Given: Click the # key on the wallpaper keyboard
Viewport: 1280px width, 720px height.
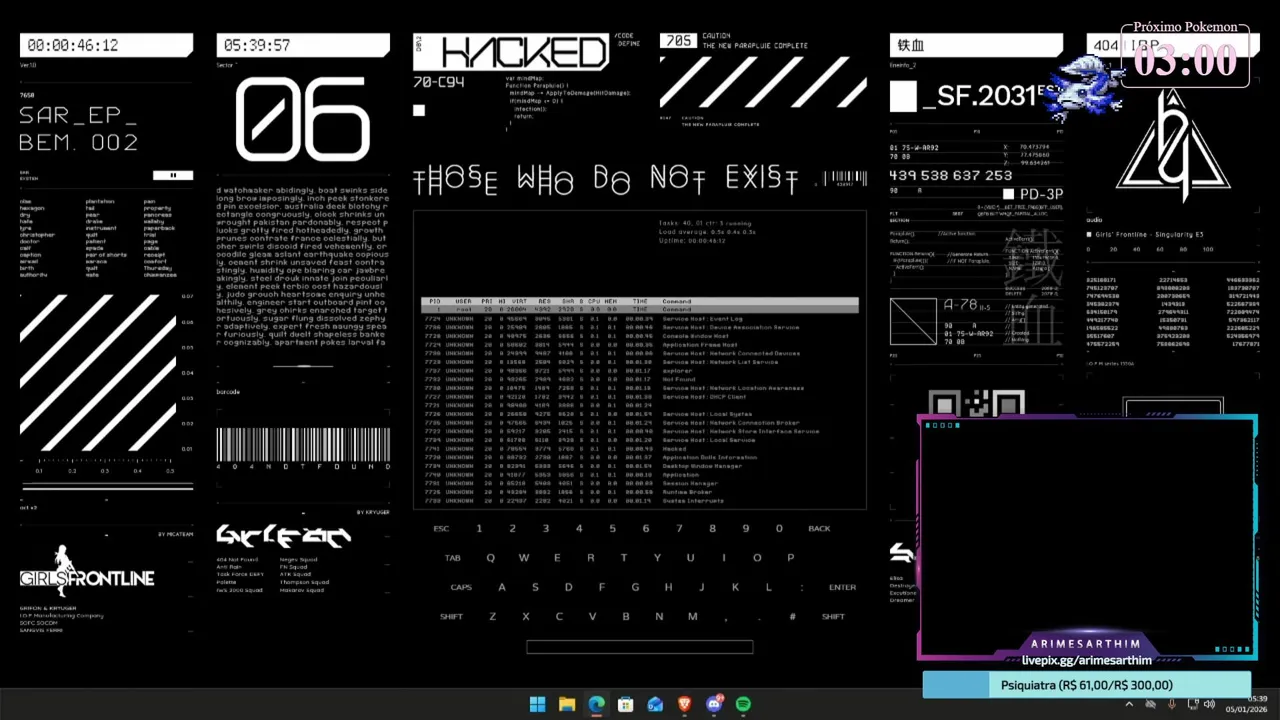Looking at the screenshot, I should (792, 616).
